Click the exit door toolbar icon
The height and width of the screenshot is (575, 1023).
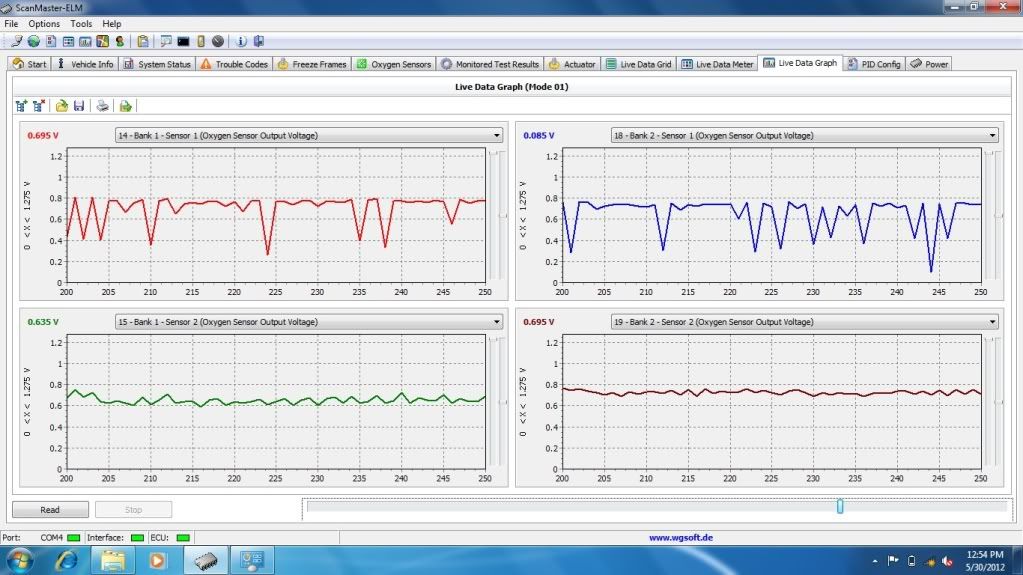click(259, 41)
